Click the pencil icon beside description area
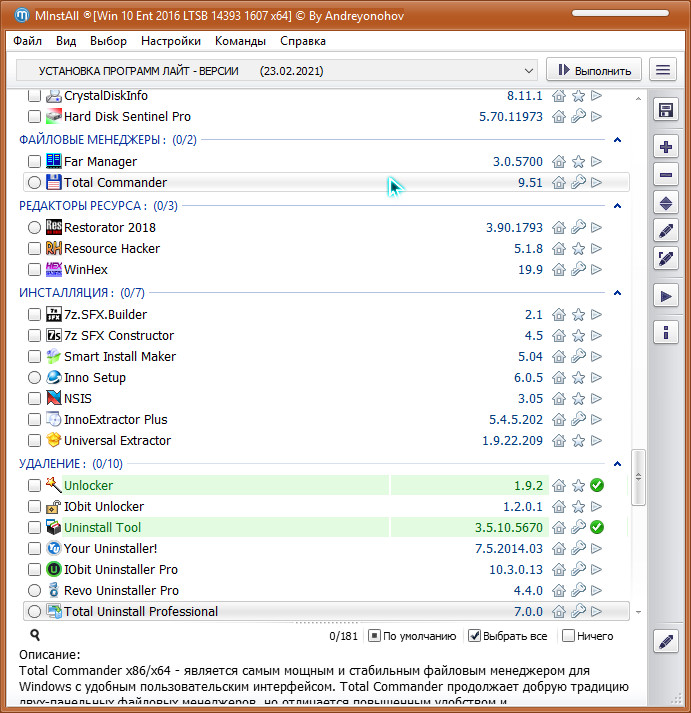This screenshot has height=713, width=691. [x=666, y=642]
